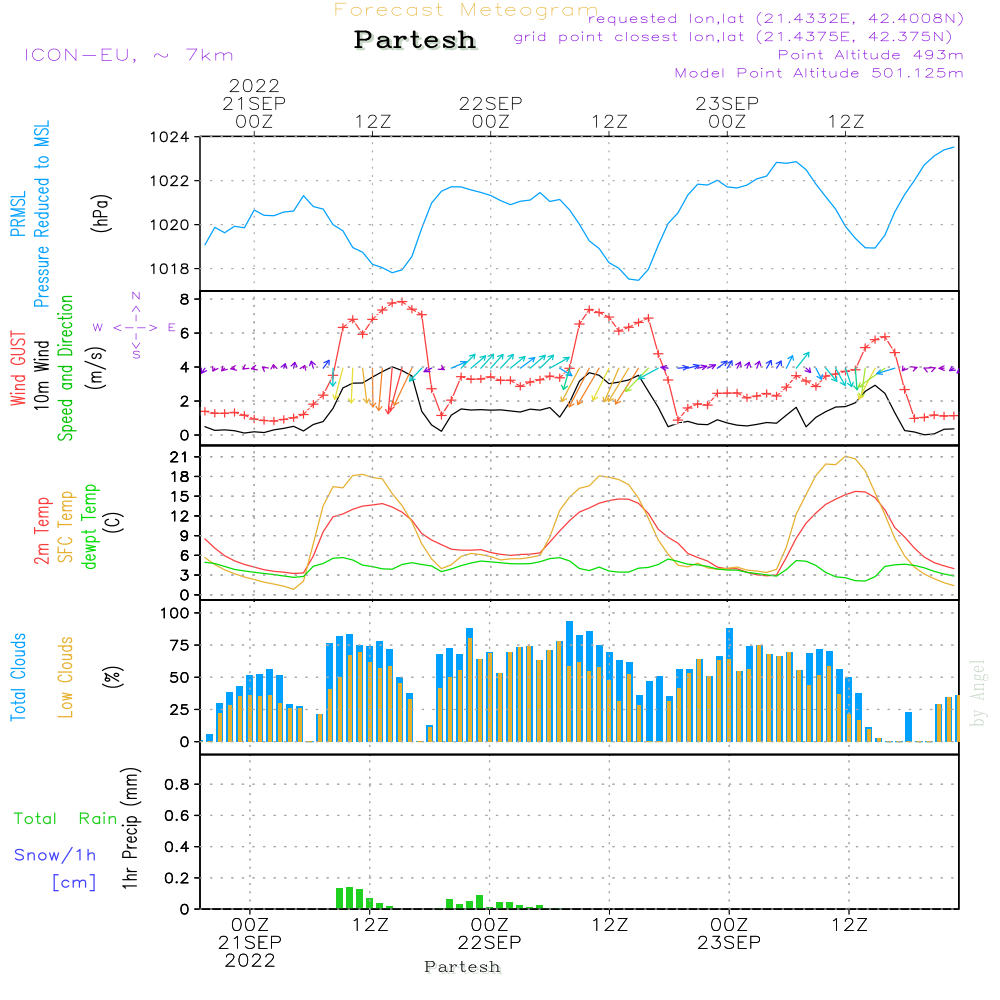Viewport: 1000px width, 1000px height.
Task: Click the '1024' pressure axis value
Action: tap(170, 137)
